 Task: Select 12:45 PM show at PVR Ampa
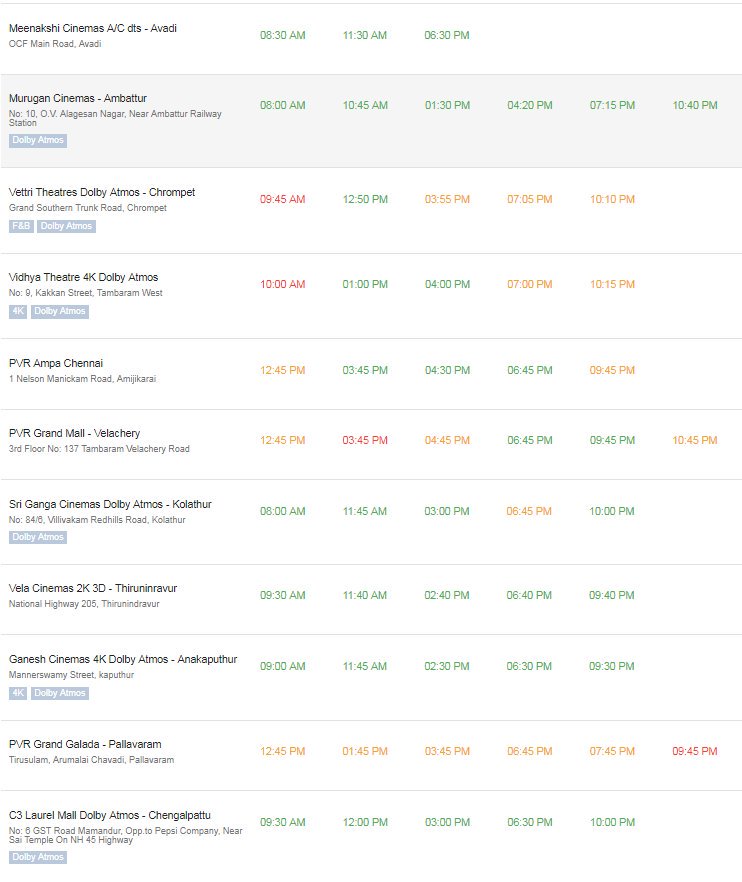point(282,370)
